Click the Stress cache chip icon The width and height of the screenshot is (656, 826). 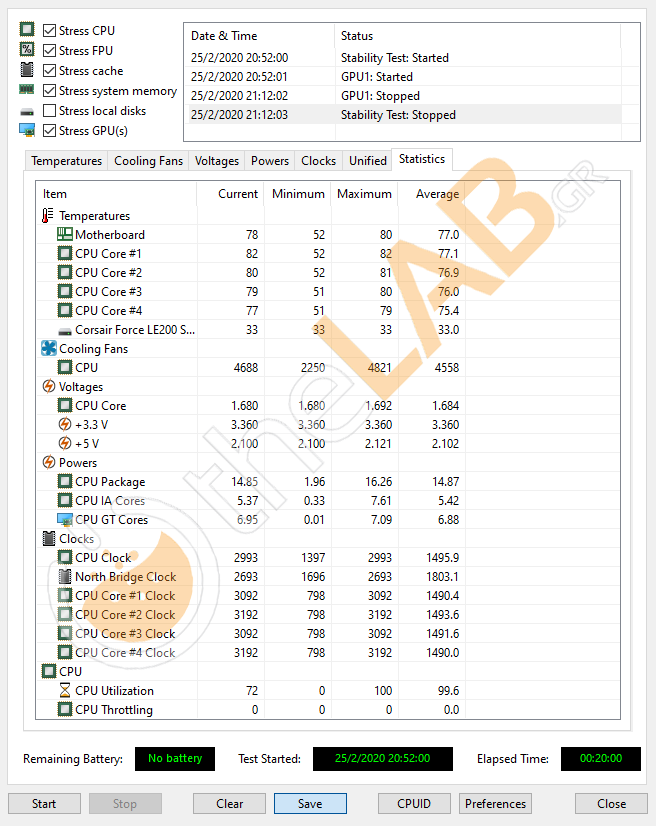[x=27, y=70]
